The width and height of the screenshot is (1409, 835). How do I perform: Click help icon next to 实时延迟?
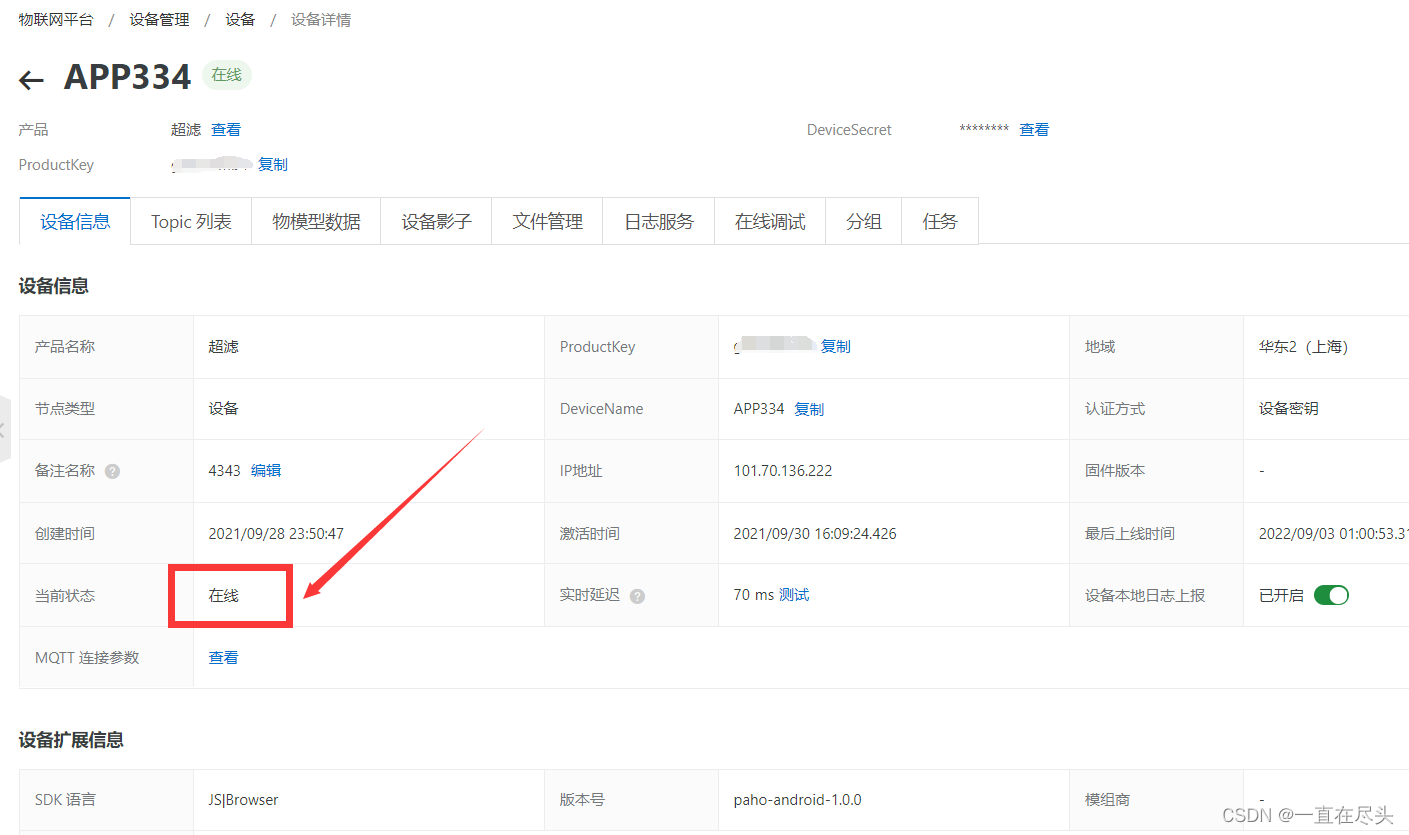click(637, 596)
